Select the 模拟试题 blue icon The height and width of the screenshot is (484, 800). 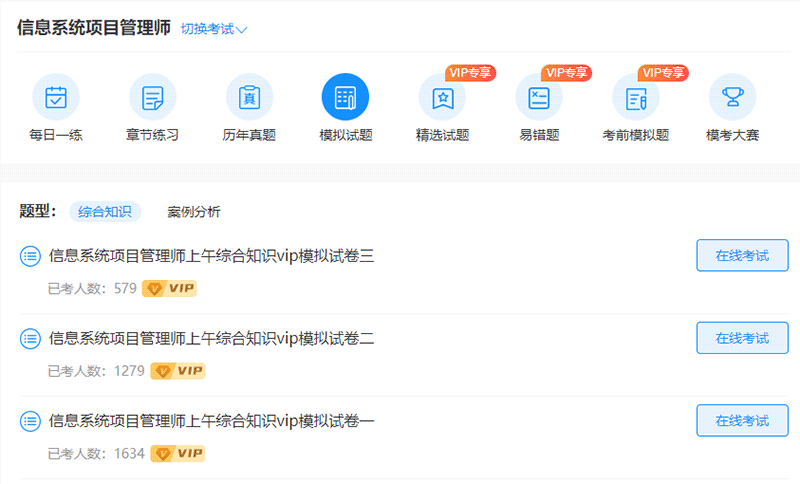[x=345, y=98]
